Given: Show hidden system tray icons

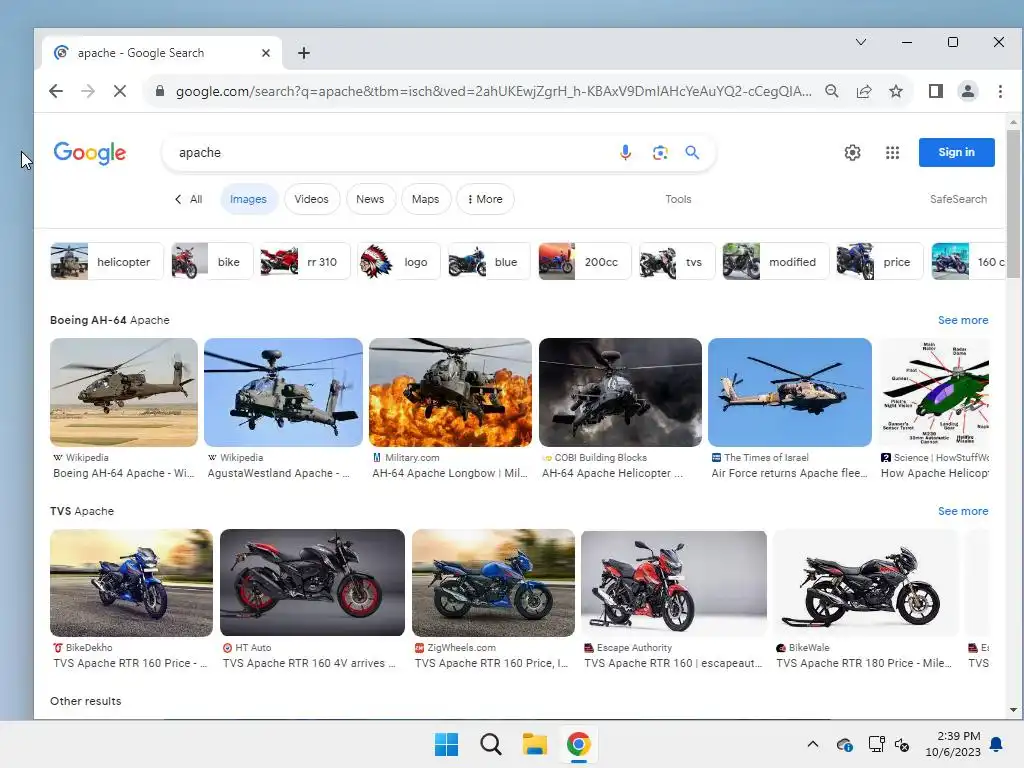Looking at the screenshot, I should point(813,744).
